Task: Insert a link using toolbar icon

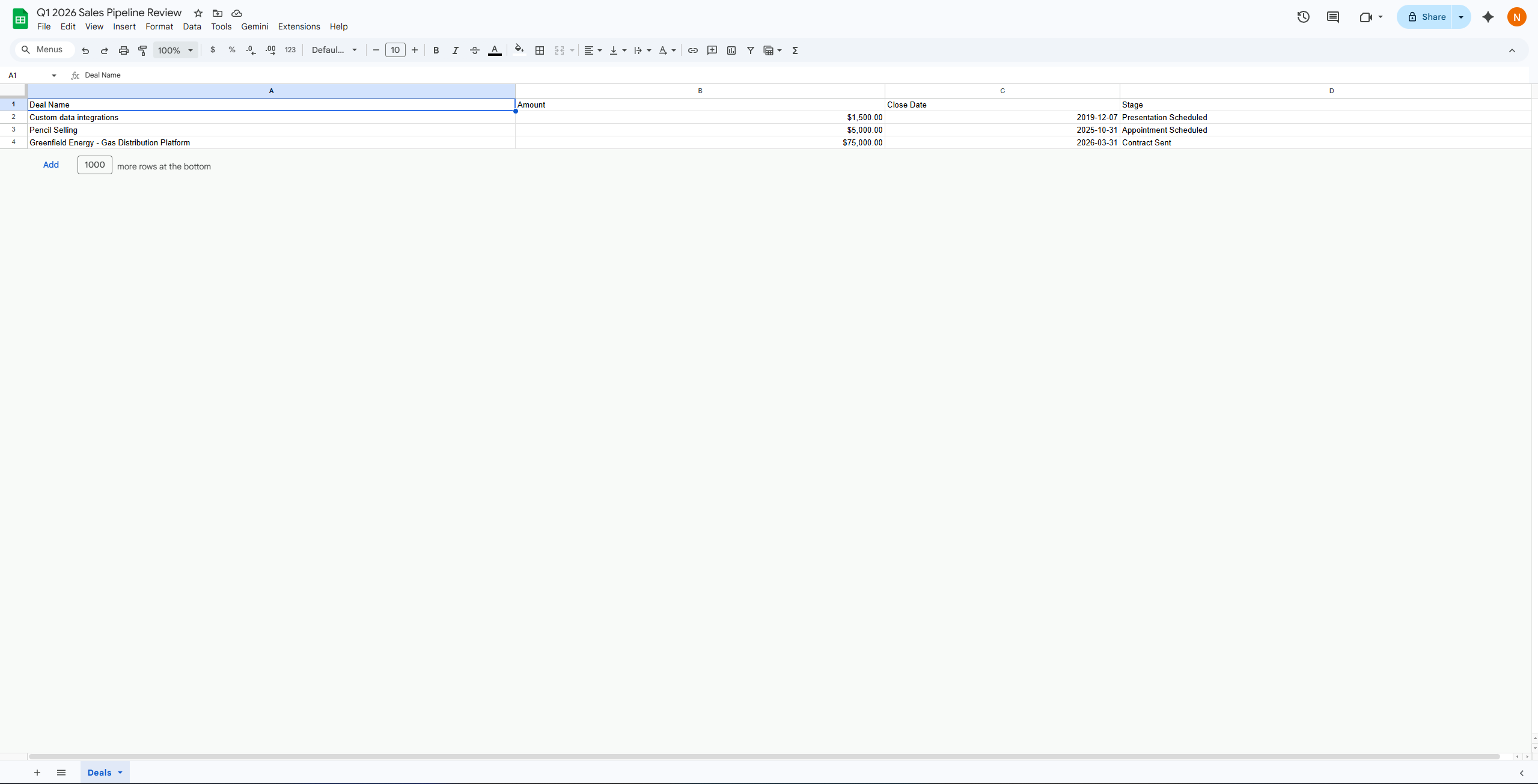Action: (692, 50)
